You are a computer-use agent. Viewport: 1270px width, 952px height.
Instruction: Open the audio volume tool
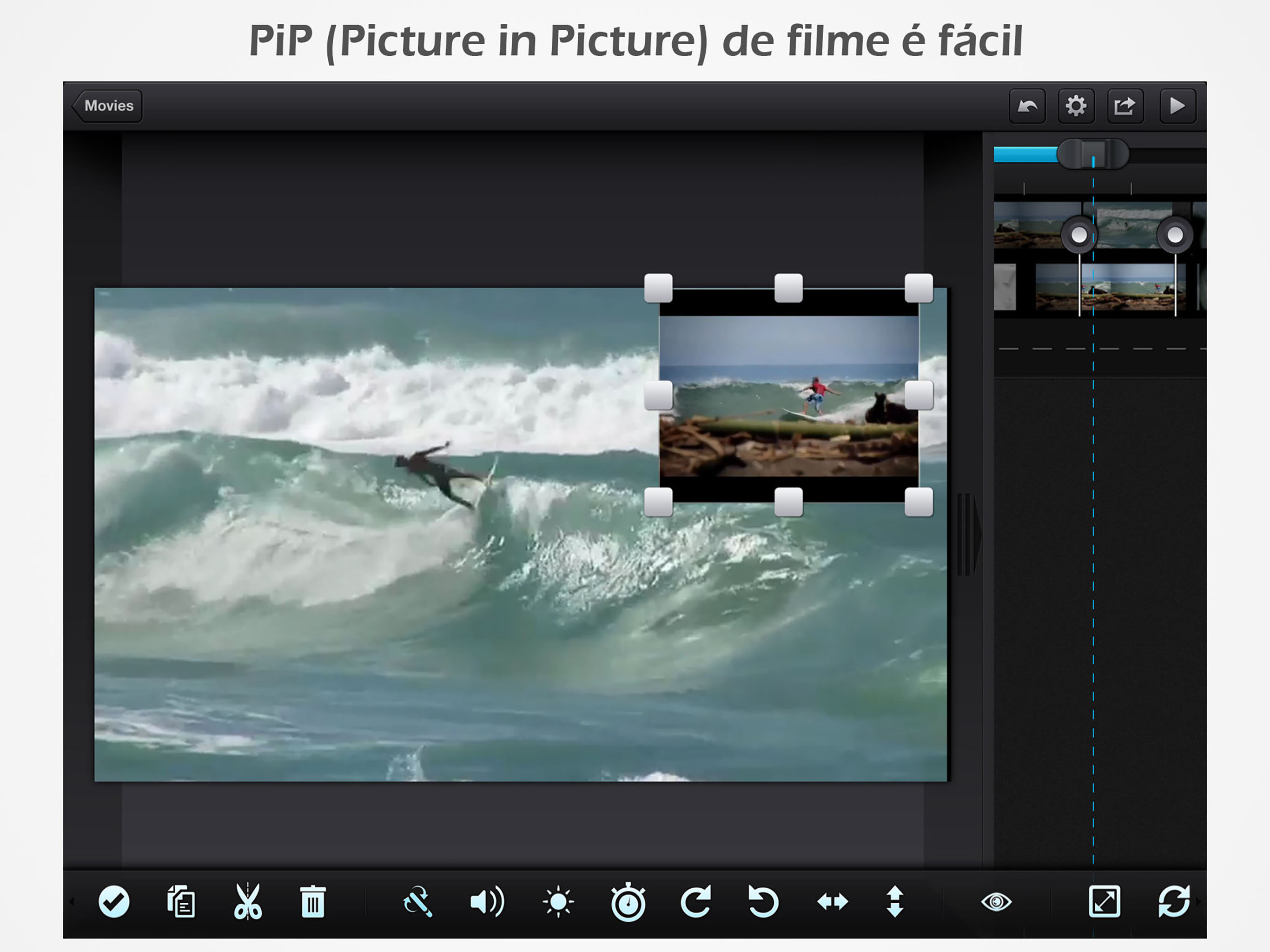[x=487, y=902]
